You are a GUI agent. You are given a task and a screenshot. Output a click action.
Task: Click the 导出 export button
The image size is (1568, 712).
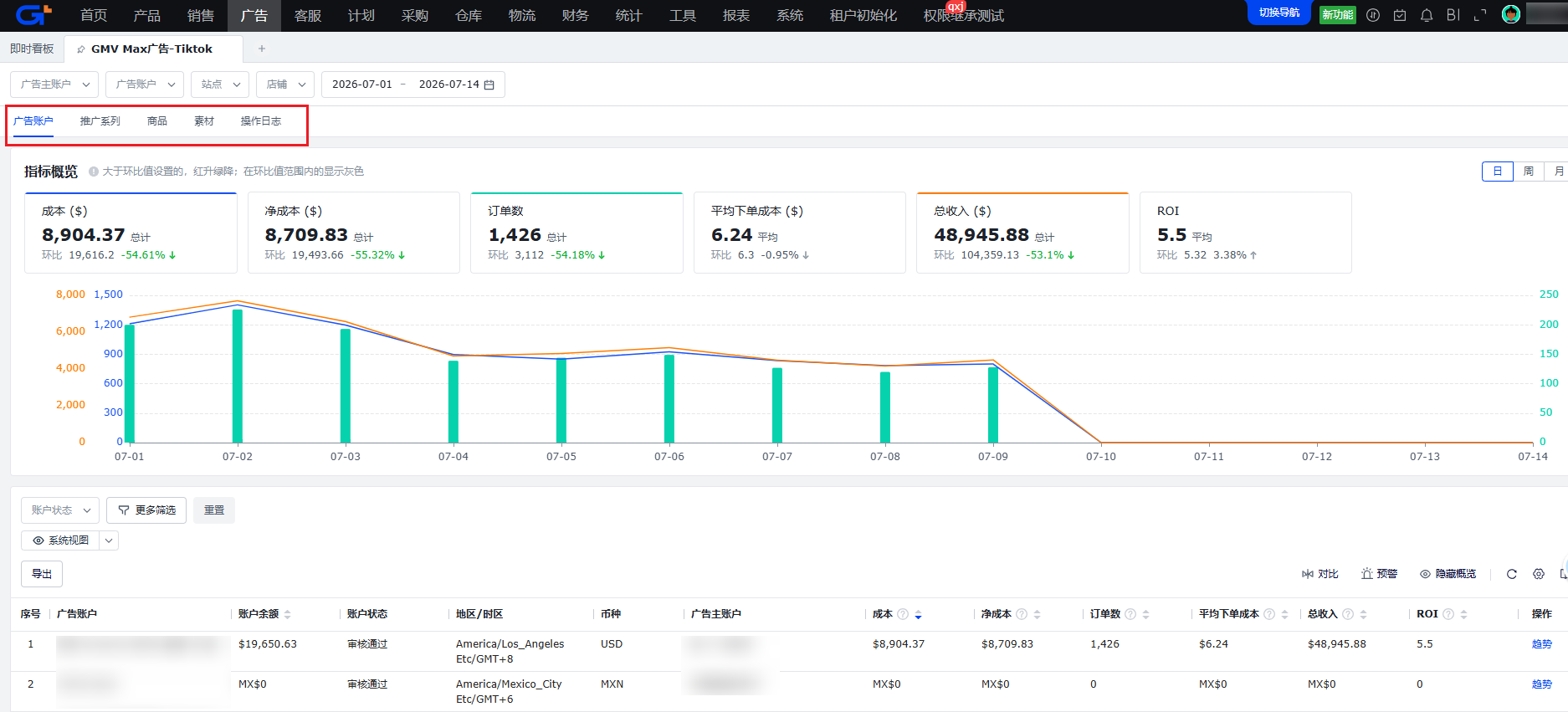42,574
